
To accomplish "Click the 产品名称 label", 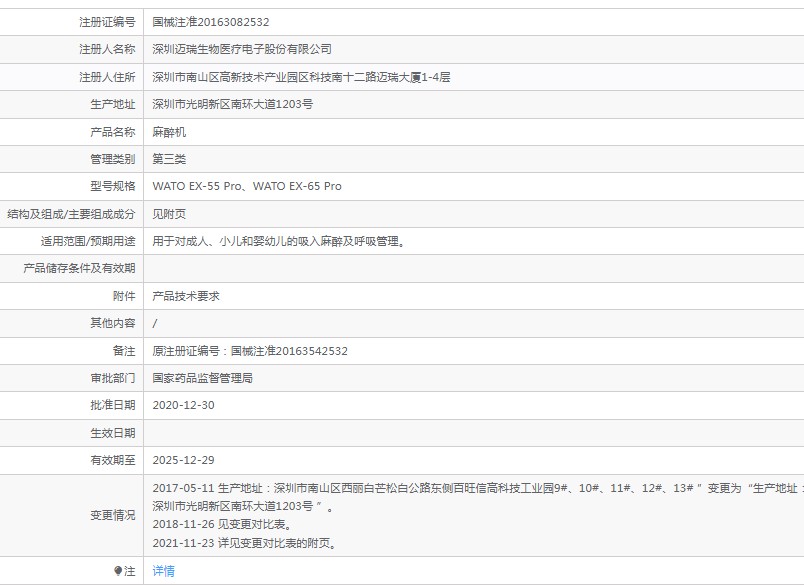I will tap(113, 132).
